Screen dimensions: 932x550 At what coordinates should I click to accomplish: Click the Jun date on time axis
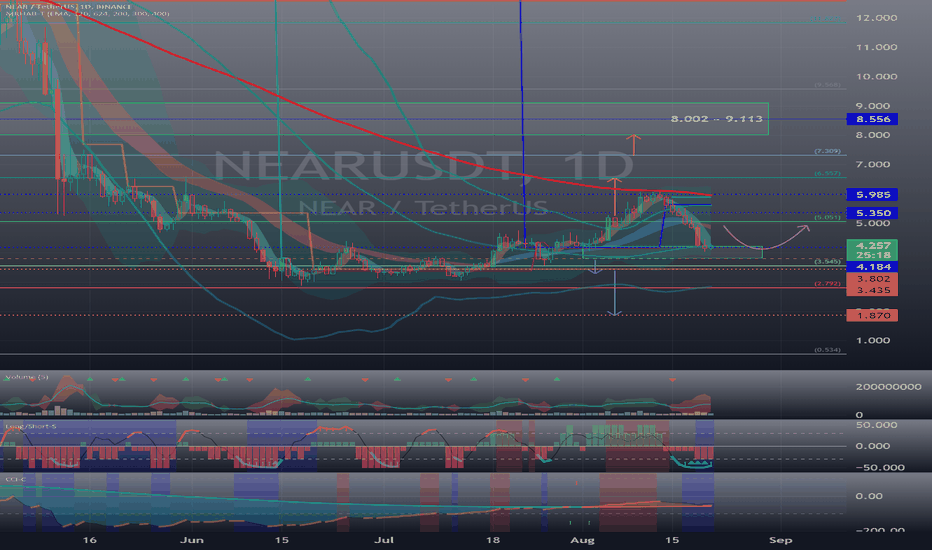point(191,540)
